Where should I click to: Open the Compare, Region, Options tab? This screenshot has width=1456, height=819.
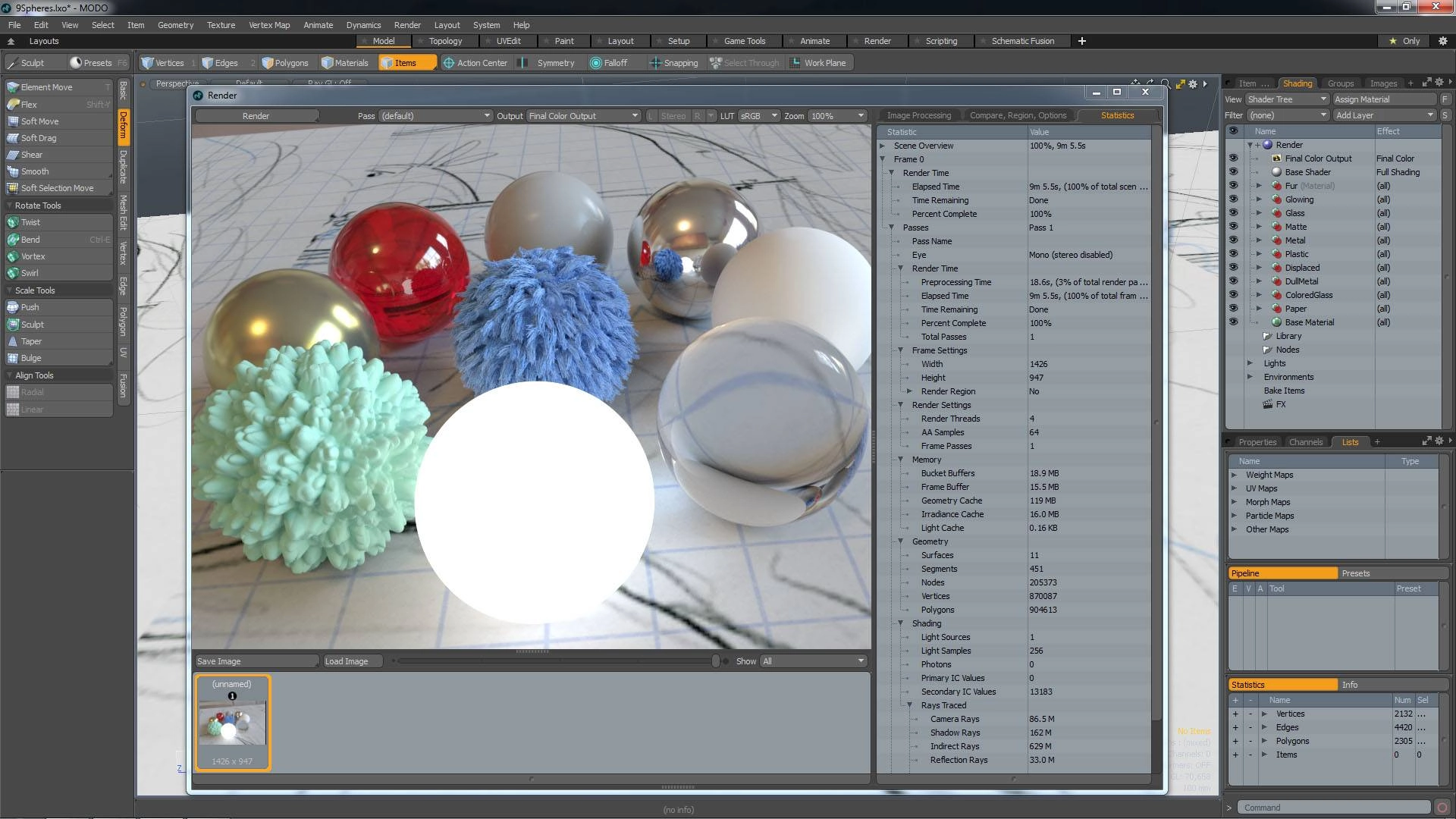pos(1018,115)
